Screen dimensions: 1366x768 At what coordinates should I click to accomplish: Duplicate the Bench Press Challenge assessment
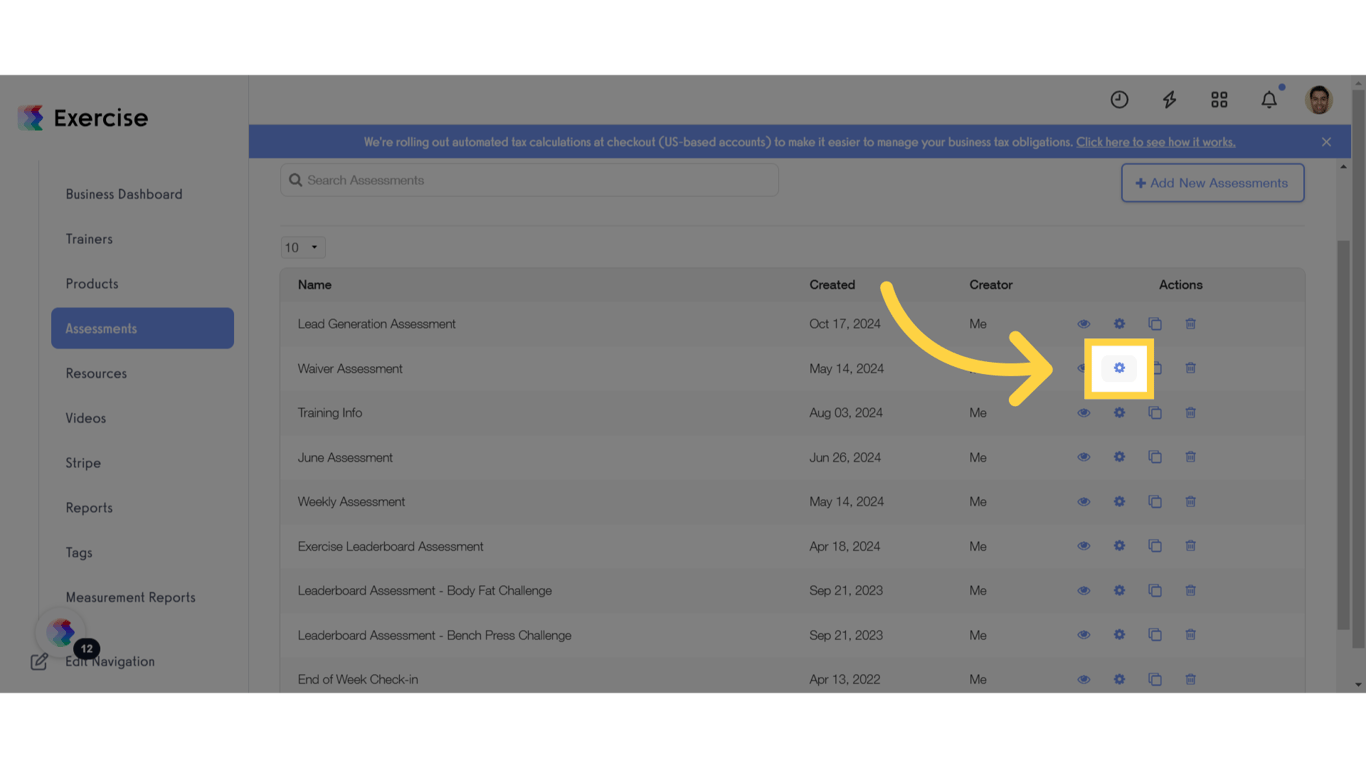pos(1155,635)
